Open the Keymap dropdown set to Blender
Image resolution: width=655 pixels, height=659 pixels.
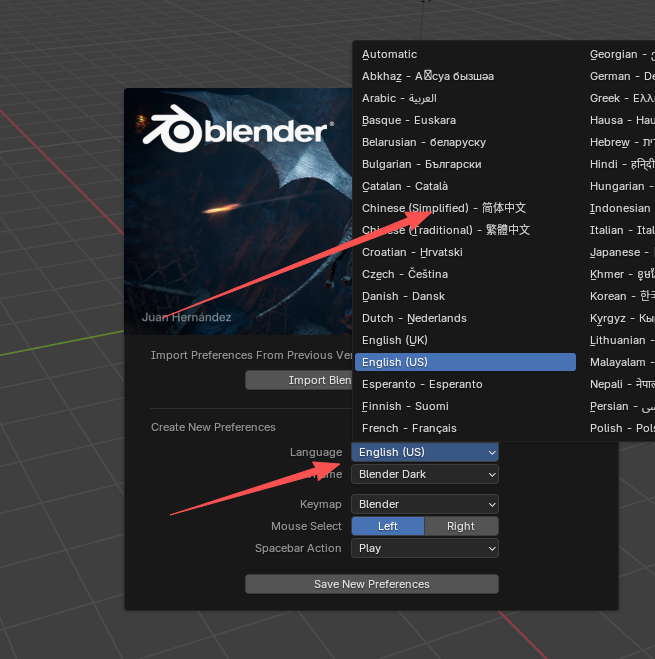(x=425, y=504)
